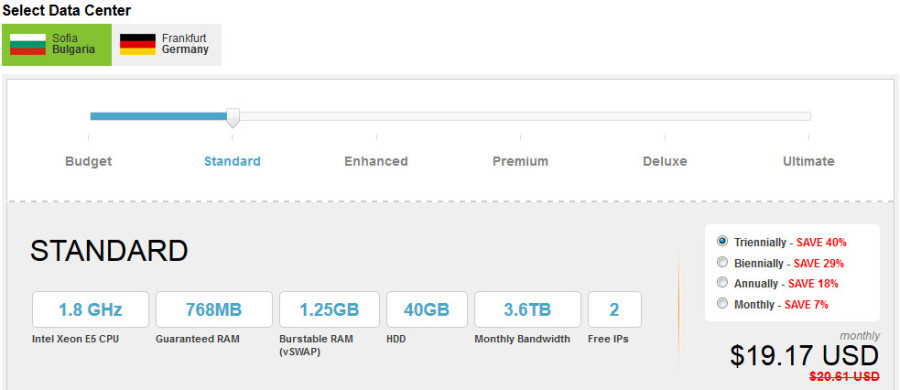Click the Bulgaria flag icon
This screenshot has width=900, height=390.
click(28, 45)
